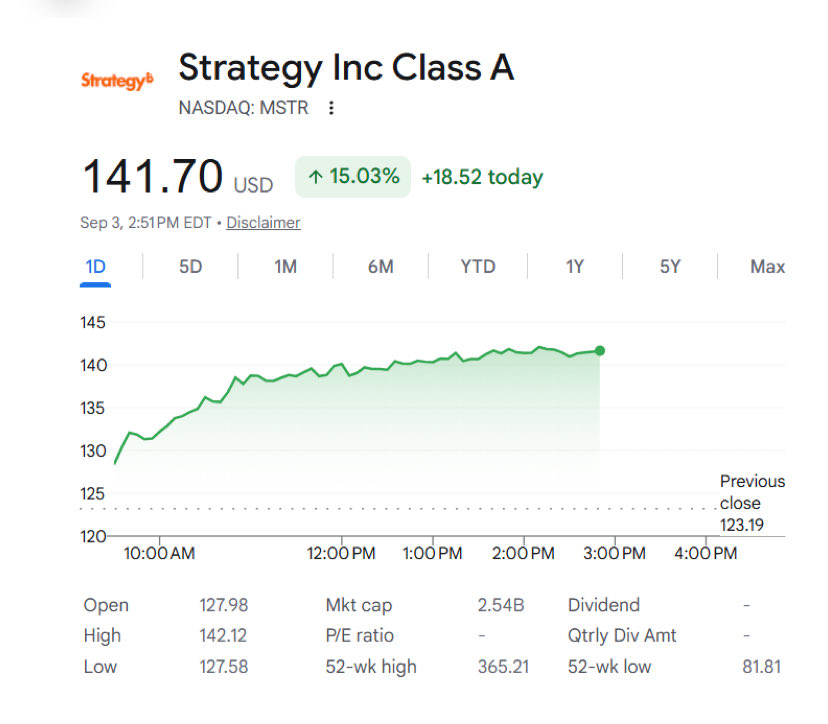The image size is (828, 724).
Task: Click the orange Strategy company logo
Action: click(x=117, y=80)
